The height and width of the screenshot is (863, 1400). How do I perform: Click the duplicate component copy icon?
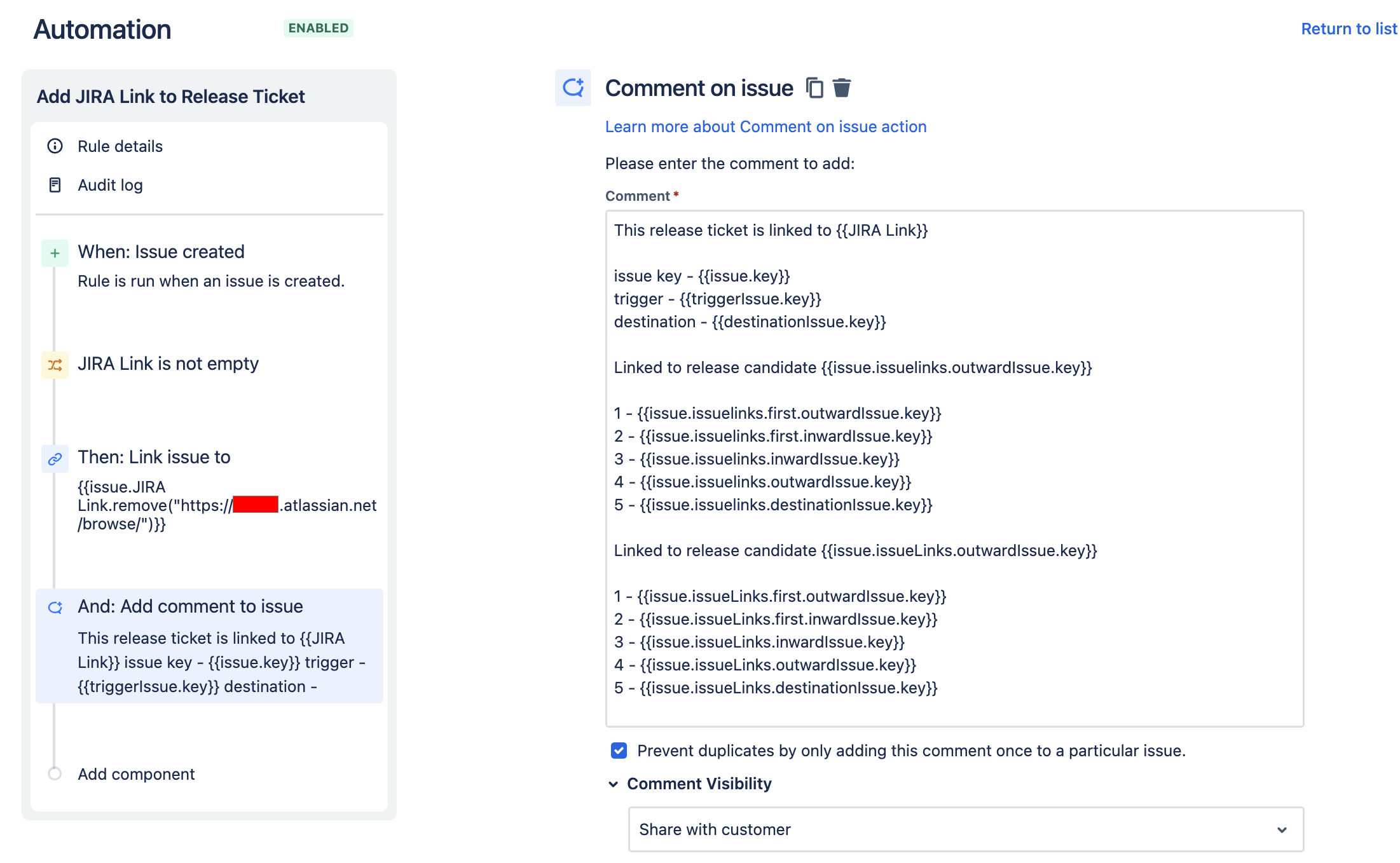pyautogui.click(x=814, y=88)
